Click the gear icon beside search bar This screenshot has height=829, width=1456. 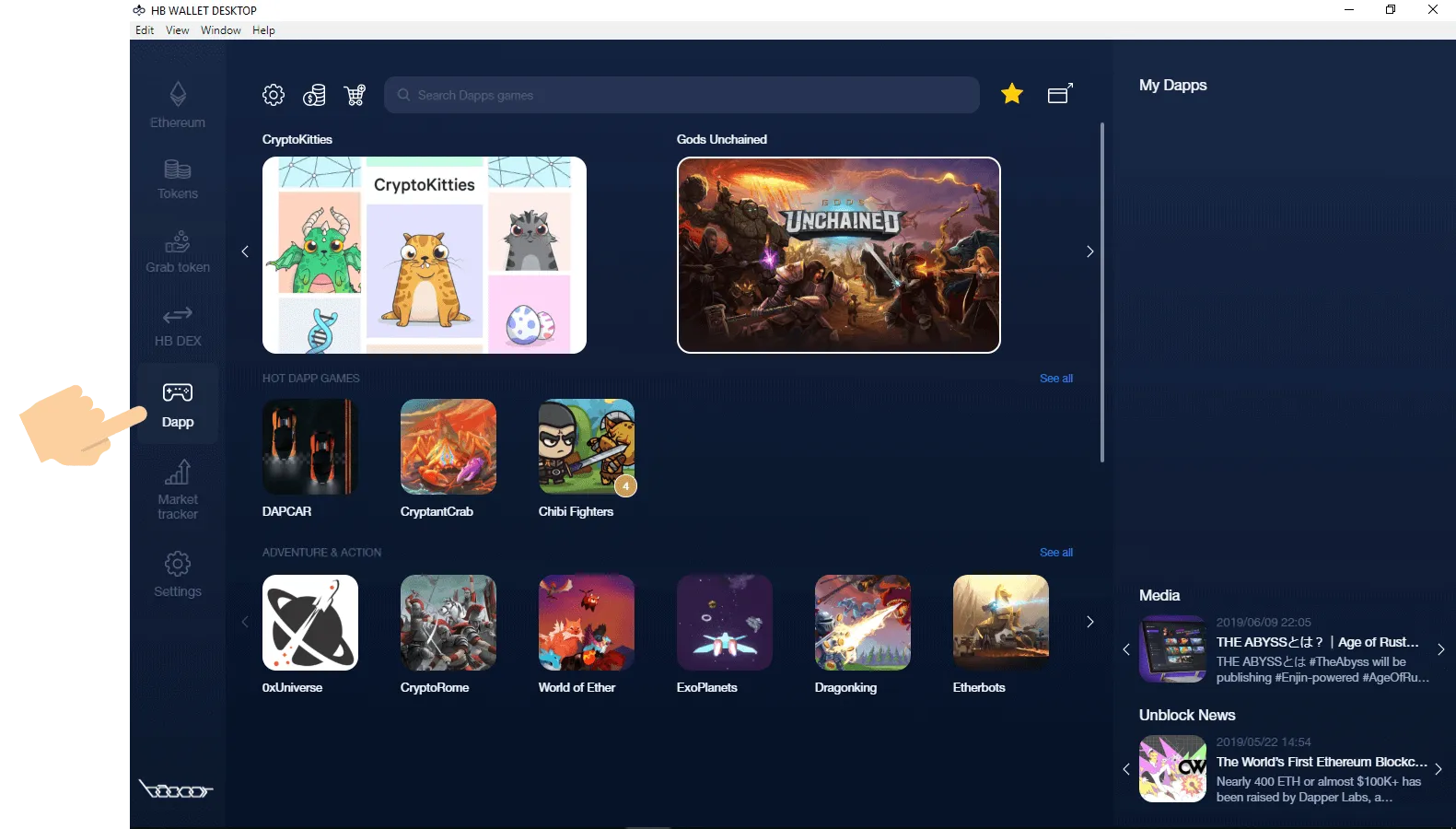pyautogui.click(x=274, y=95)
